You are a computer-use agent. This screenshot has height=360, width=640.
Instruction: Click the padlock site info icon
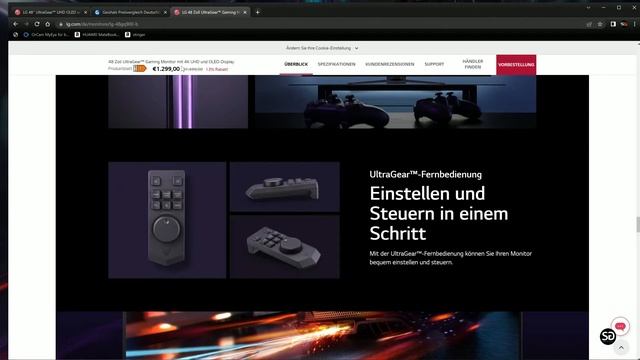[x=61, y=24]
